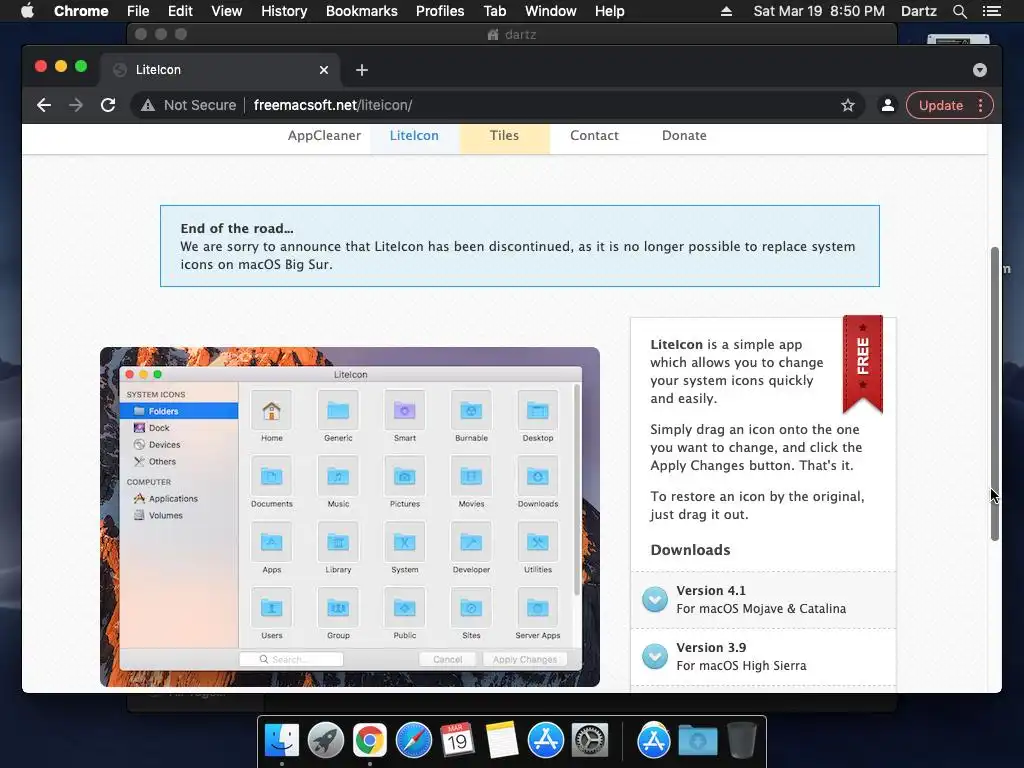
Task: Reload the LiteIcon page
Action: (108, 105)
